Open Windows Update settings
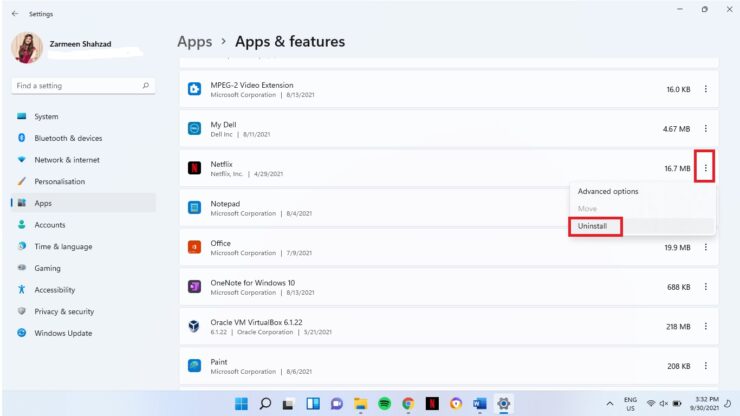This screenshot has width=740, height=416. 83,333
